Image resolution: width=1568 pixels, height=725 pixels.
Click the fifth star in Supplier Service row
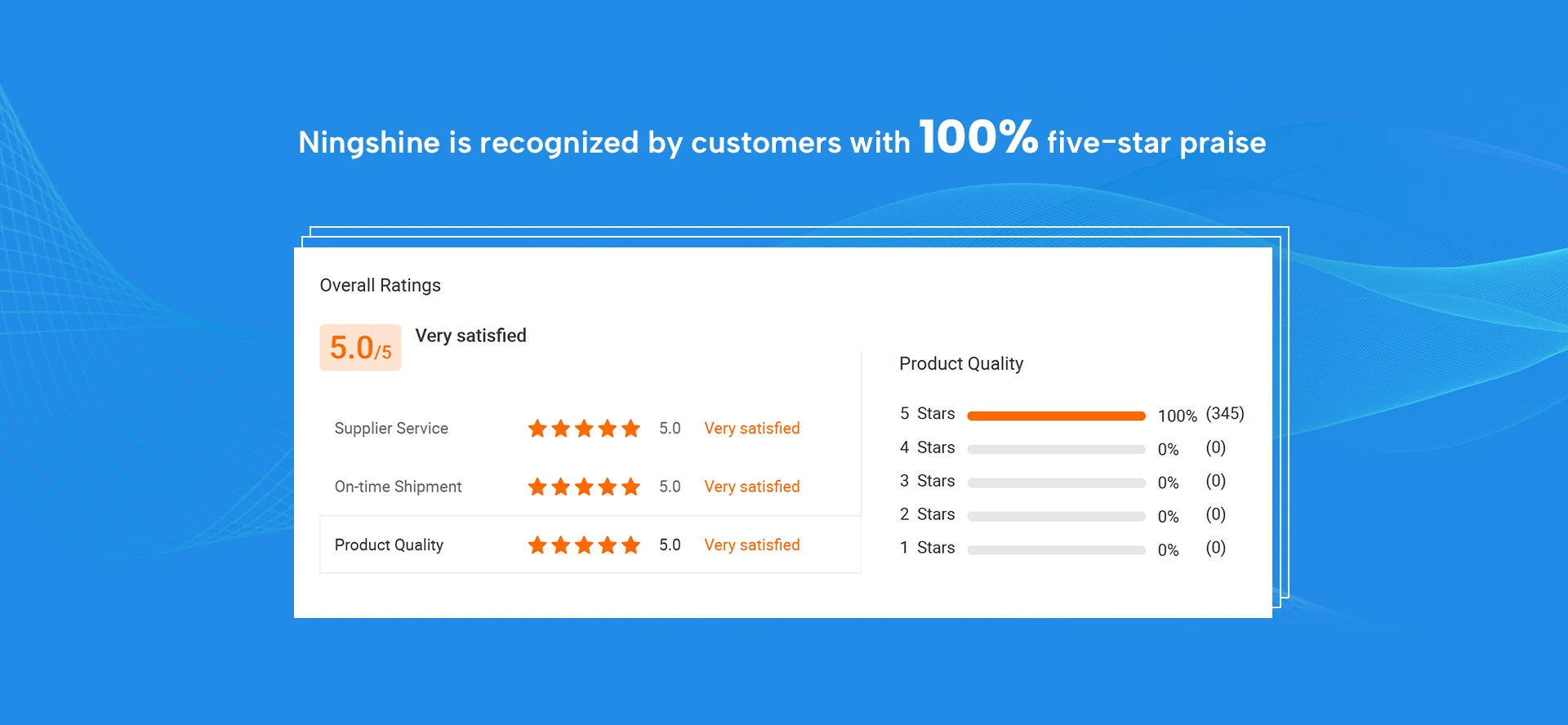(x=630, y=429)
